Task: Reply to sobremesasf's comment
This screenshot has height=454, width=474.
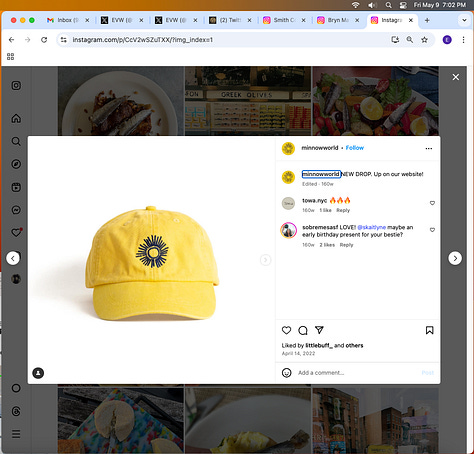Action: [x=346, y=245]
